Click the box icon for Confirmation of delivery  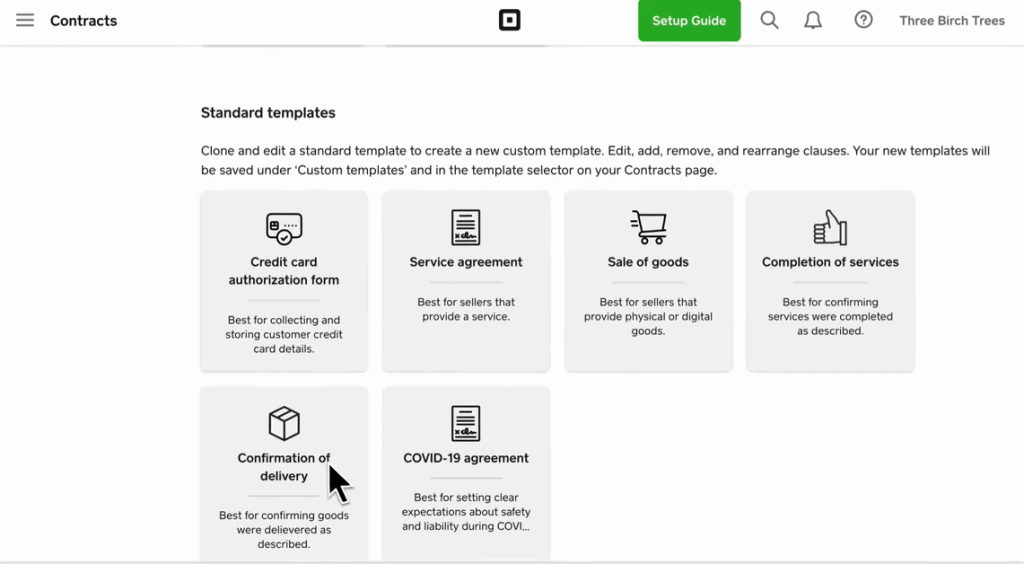[284, 423]
